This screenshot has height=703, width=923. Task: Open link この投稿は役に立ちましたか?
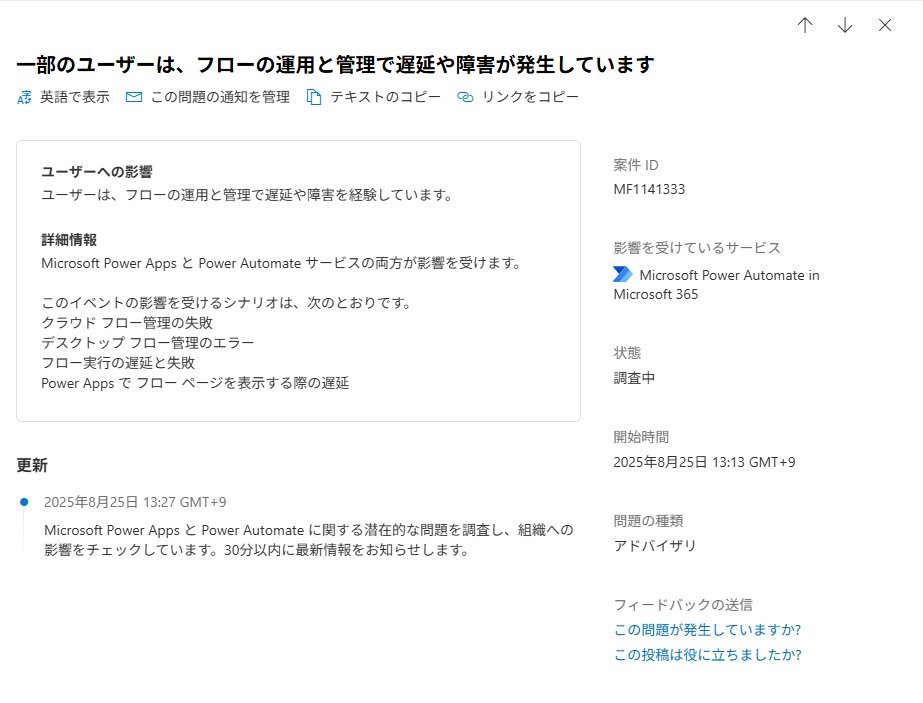708,655
